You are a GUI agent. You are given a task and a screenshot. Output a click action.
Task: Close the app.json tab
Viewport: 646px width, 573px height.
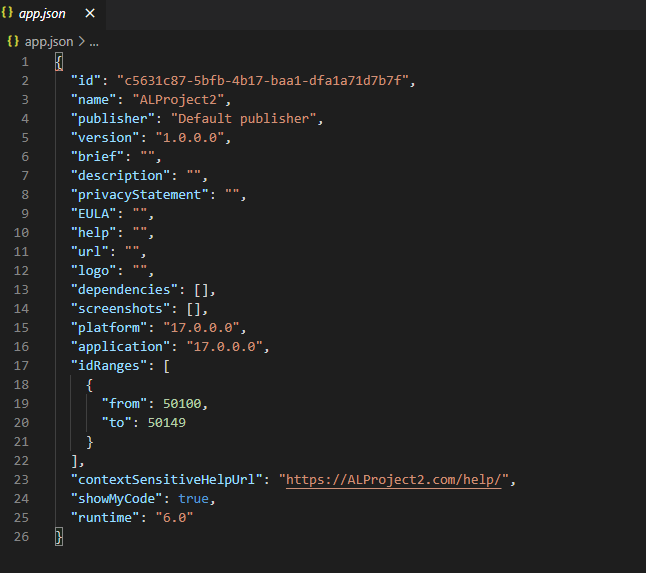pos(90,14)
